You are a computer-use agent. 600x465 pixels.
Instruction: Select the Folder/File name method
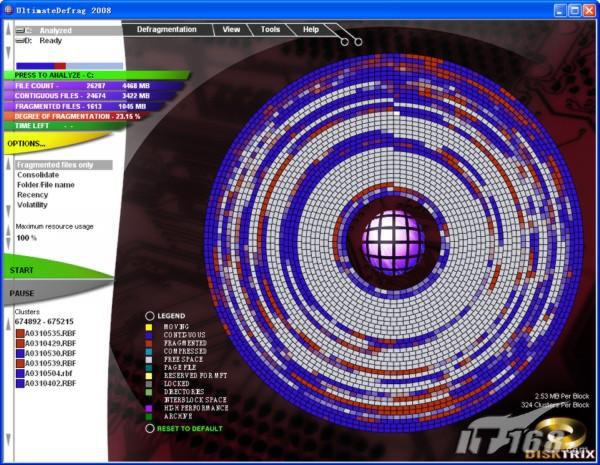[46, 185]
